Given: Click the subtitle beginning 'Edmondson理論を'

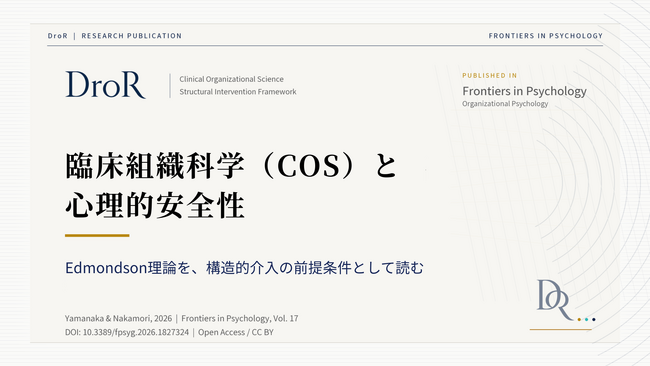Looking at the screenshot, I should pyautogui.click(x=244, y=268).
